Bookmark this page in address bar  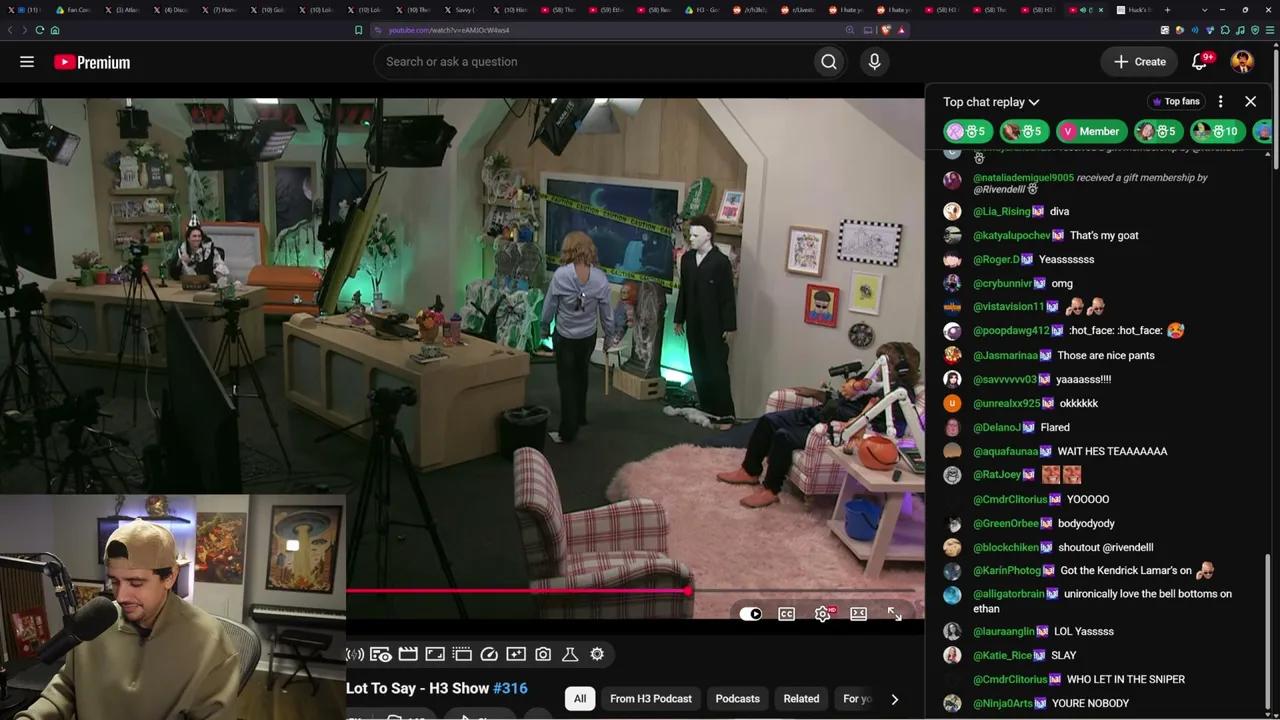click(x=358, y=30)
